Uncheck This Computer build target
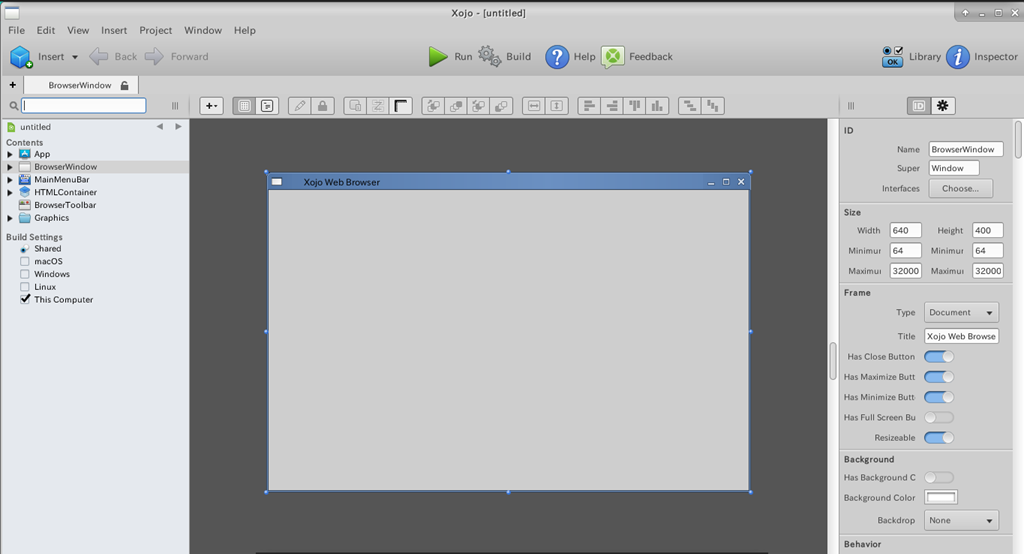The height and width of the screenshot is (554, 1024). (25, 299)
